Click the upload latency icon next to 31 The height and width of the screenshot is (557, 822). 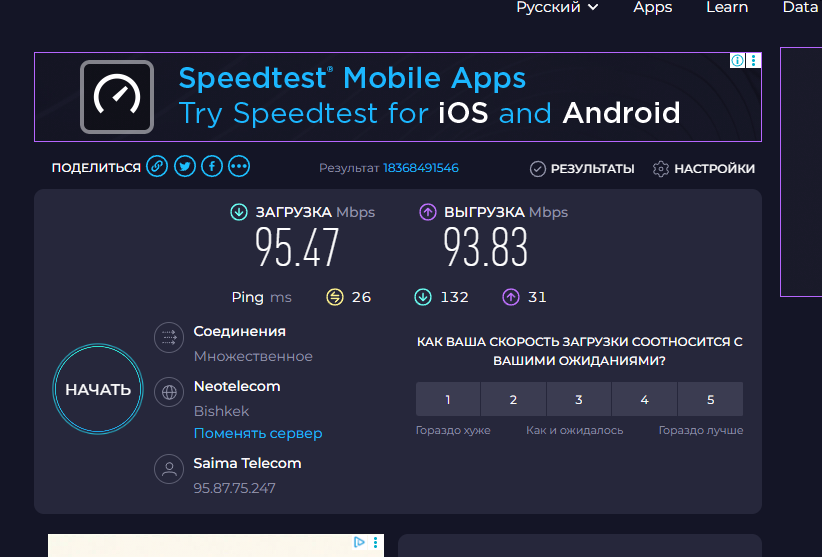click(511, 297)
